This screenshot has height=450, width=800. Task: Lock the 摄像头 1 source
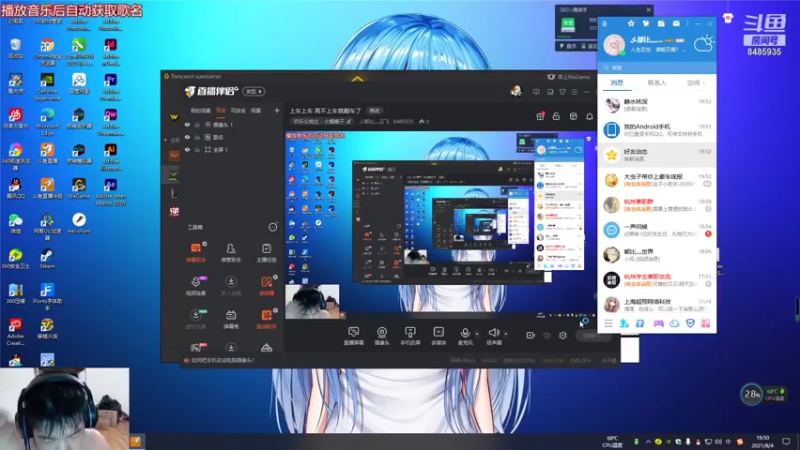[x=197, y=124]
